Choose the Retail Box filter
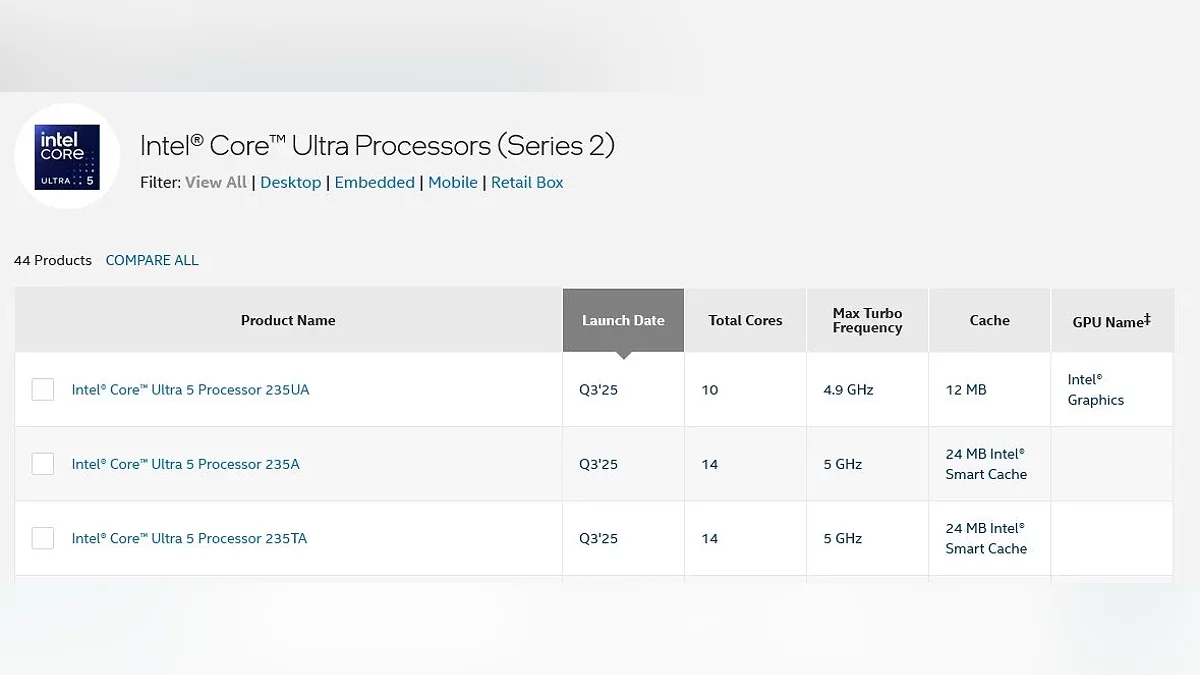 tap(527, 182)
